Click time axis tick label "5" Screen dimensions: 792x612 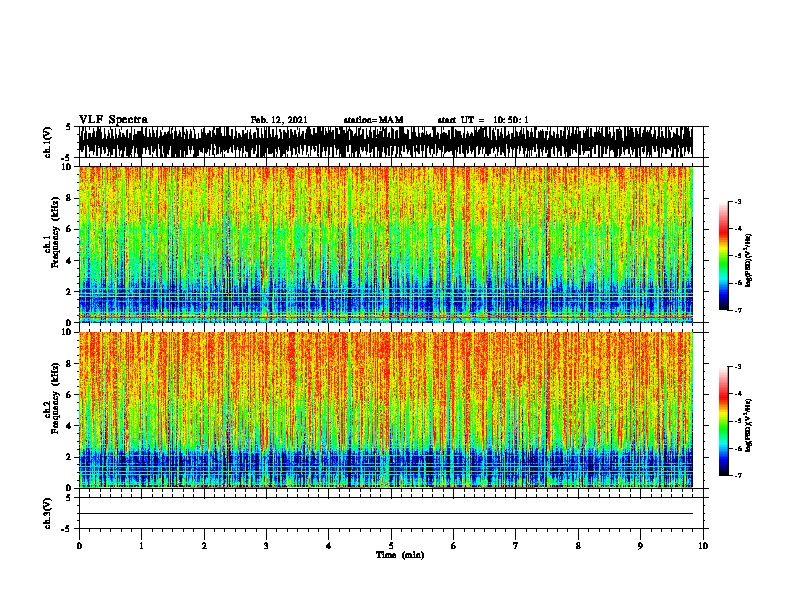pyautogui.click(x=391, y=546)
